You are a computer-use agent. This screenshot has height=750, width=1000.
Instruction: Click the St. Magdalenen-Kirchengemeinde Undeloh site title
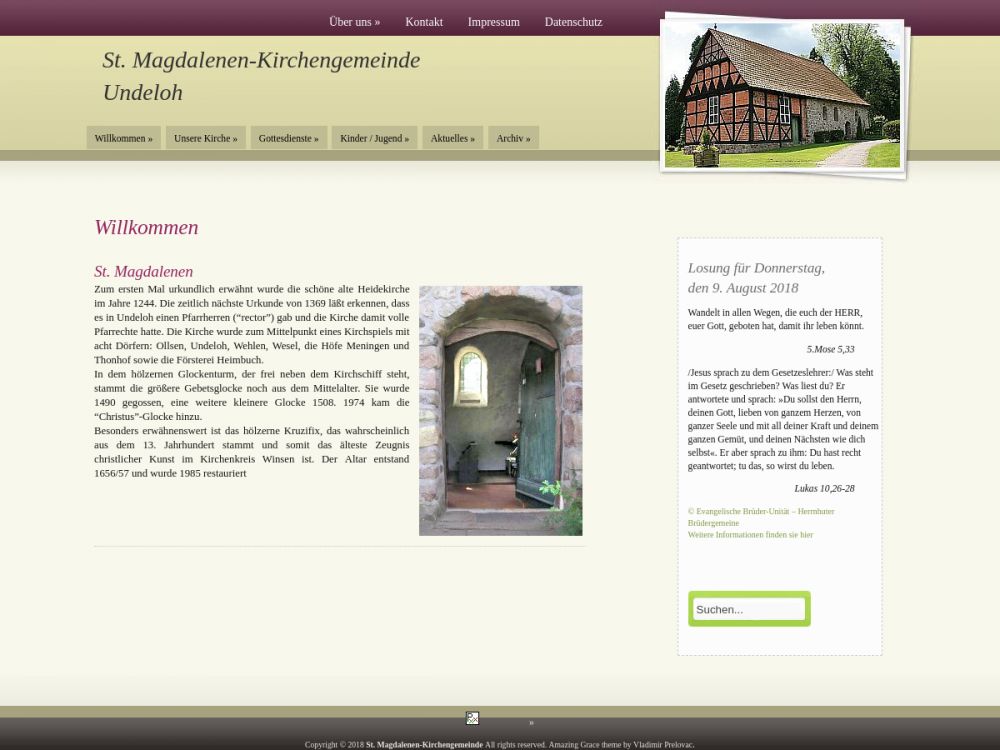pos(261,76)
